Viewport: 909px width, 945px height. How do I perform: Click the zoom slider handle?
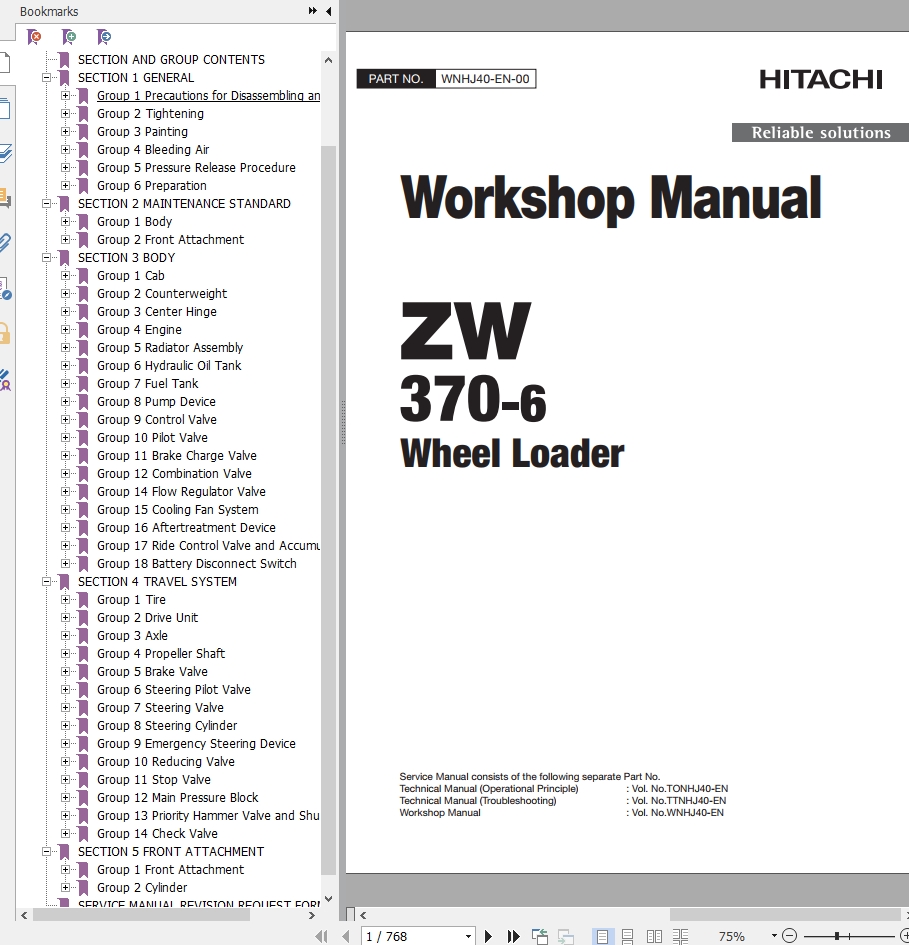pyautogui.click(x=837, y=936)
